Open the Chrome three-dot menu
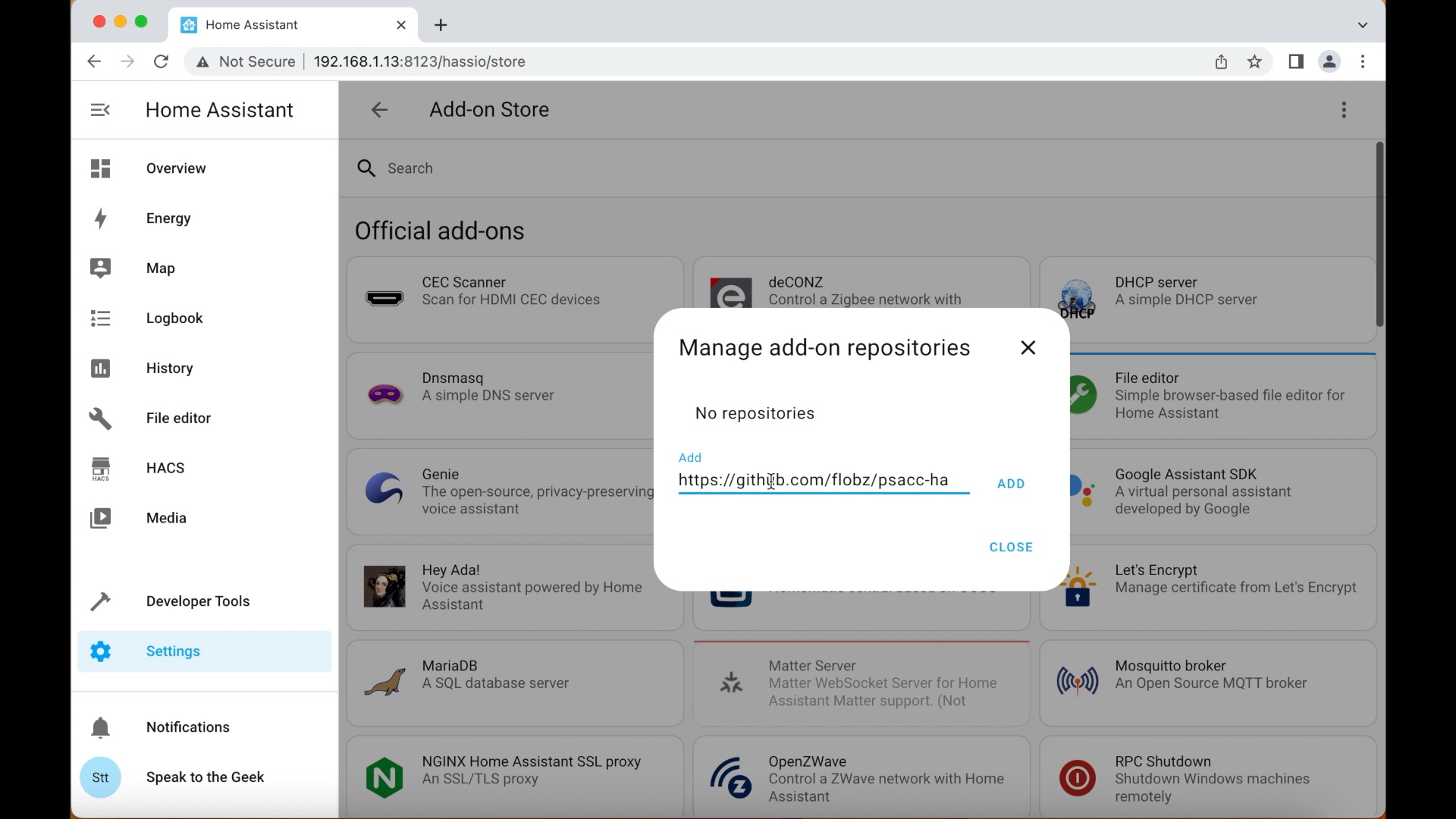Screen dimensions: 1456x819 (1363, 62)
